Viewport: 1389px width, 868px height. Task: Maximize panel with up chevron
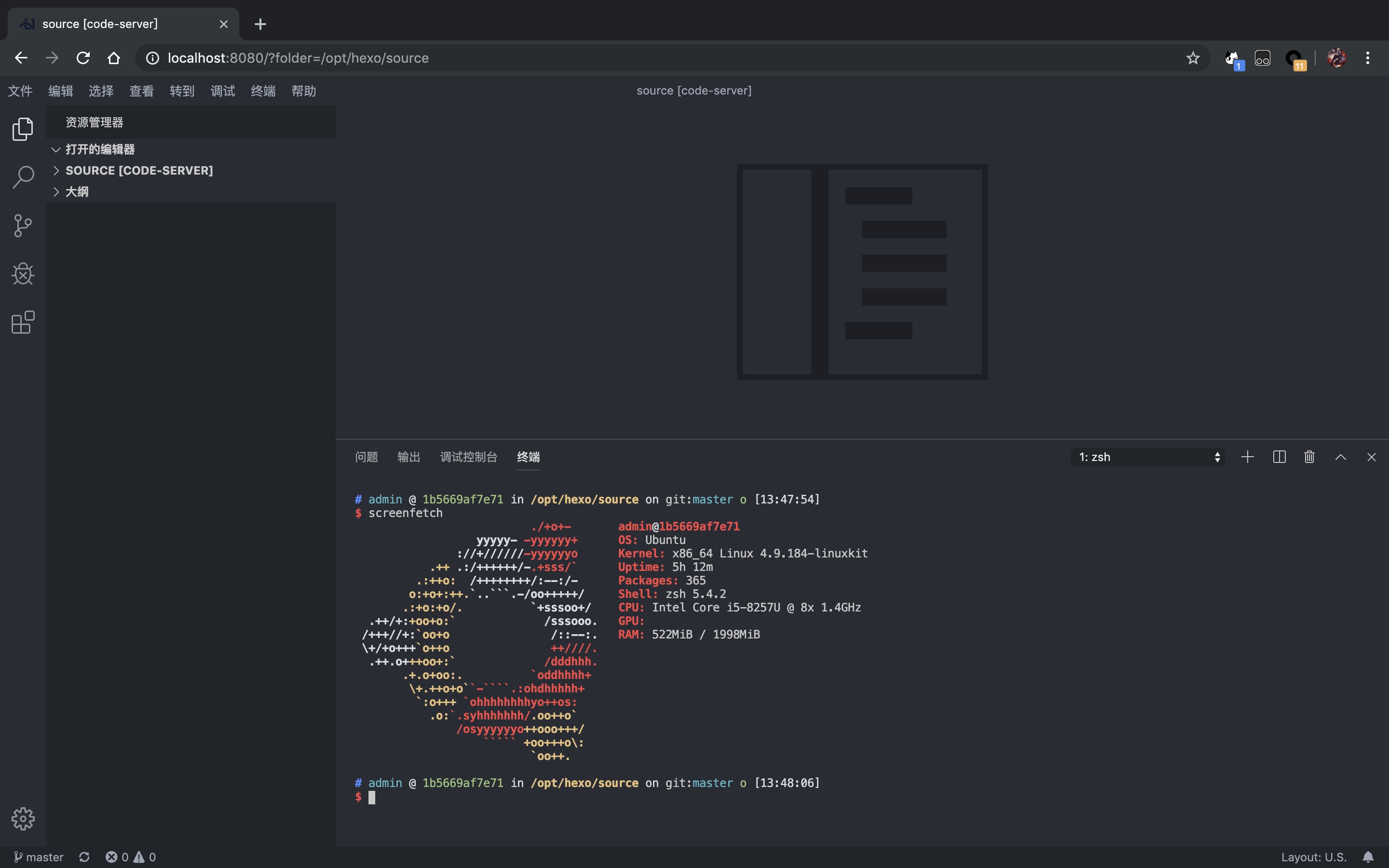point(1340,457)
